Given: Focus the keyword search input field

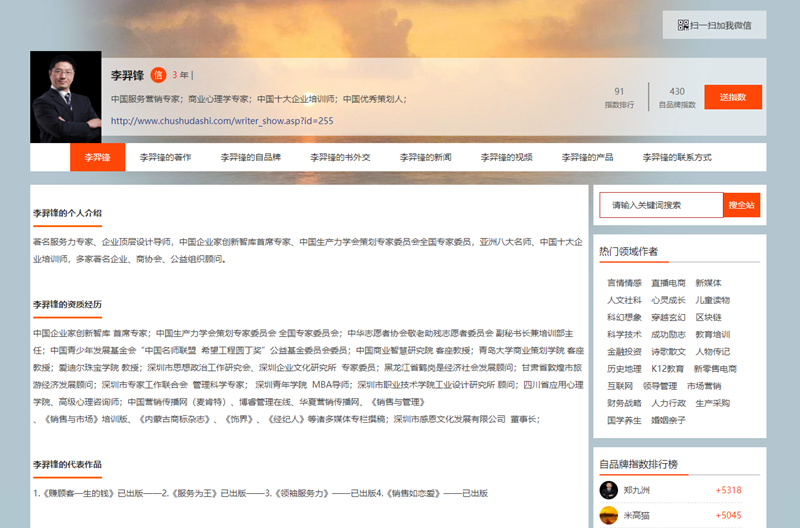Looking at the screenshot, I should 661,205.
